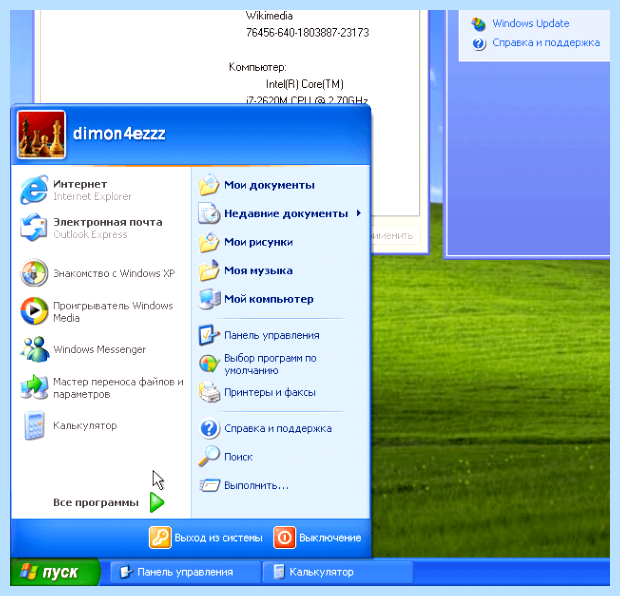The height and width of the screenshot is (596, 620).
Task: Click the help icon beside Справка и поддержка in side panel
Action: point(478,43)
